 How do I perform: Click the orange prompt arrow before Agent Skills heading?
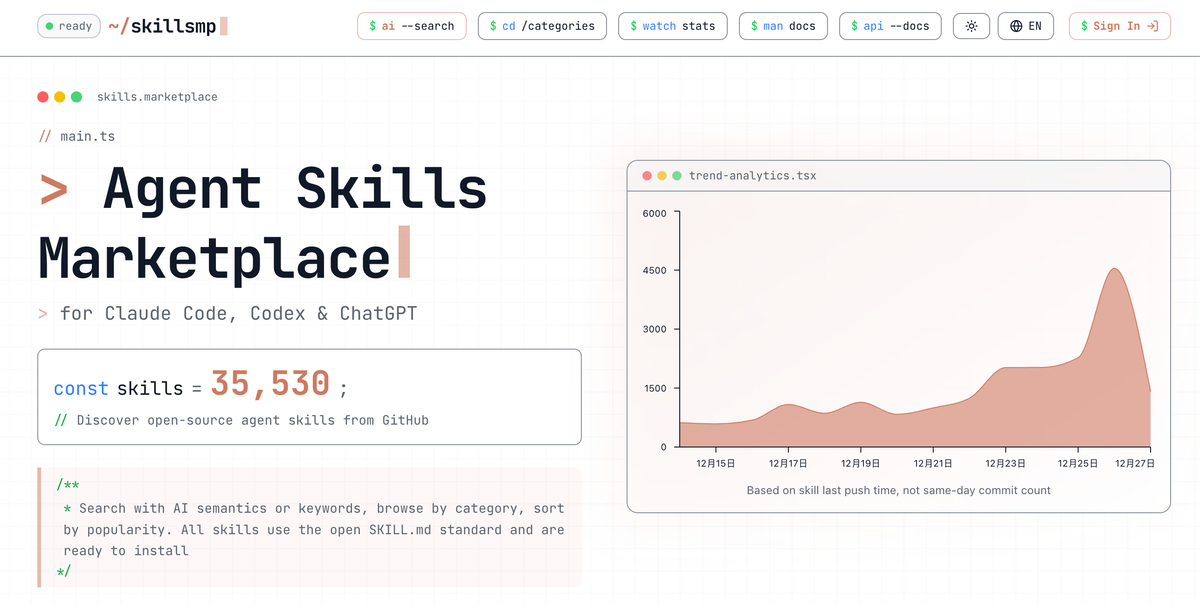(x=53, y=189)
